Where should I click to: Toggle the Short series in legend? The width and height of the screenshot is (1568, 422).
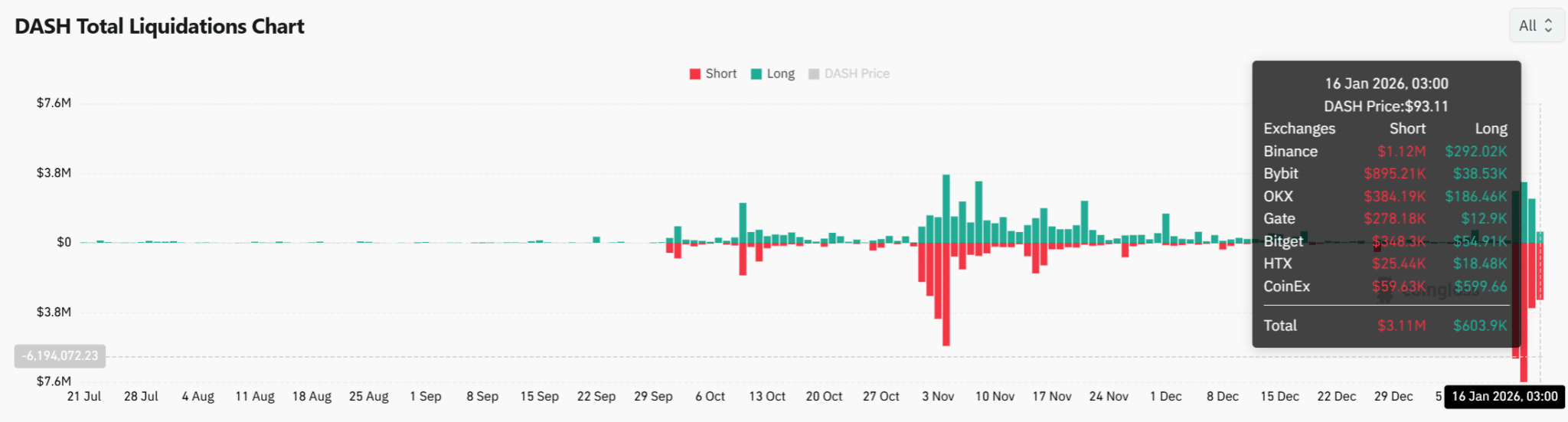point(720,74)
